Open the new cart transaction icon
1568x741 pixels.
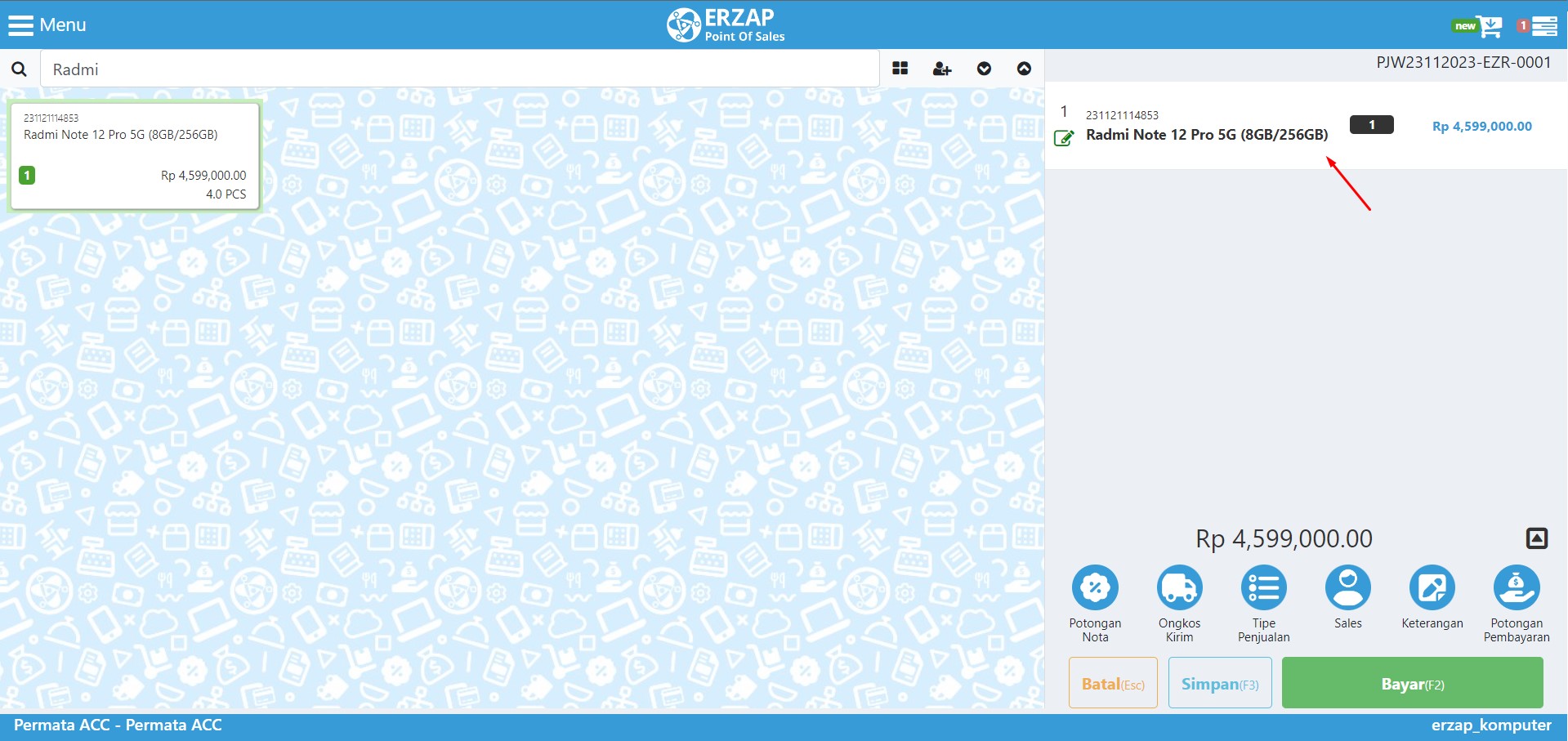coord(1477,26)
